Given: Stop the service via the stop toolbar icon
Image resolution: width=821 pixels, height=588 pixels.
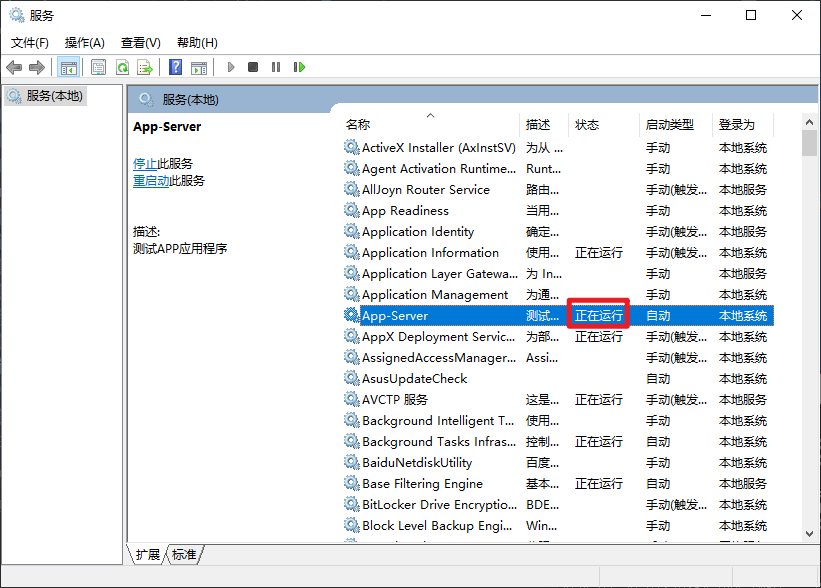Looking at the screenshot, I should 253,67.
